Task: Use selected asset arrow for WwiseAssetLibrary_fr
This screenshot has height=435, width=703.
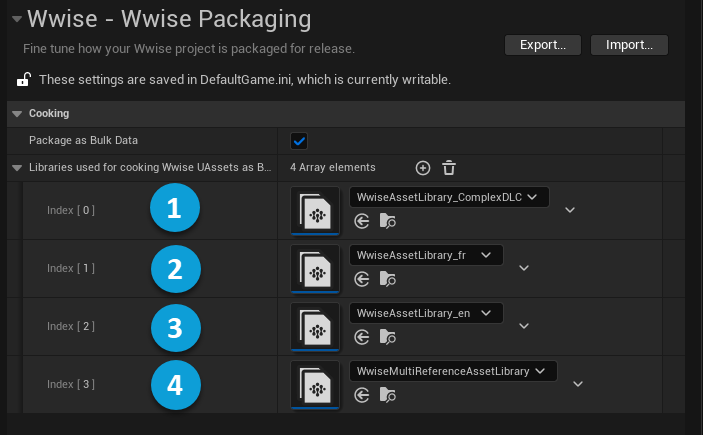Action: [362, 279]
